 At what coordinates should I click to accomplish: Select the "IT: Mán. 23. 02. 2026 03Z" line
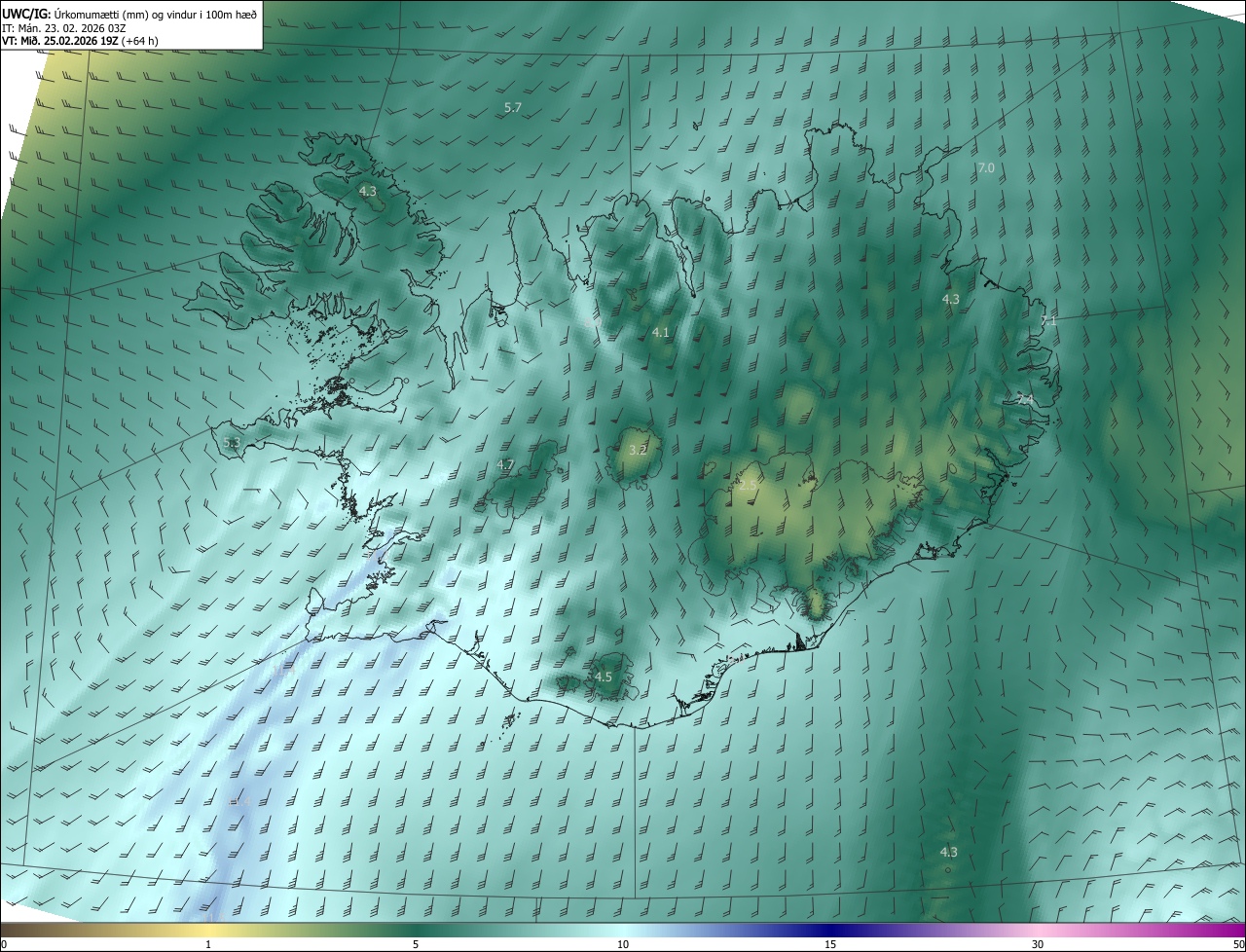pos(63,27)
